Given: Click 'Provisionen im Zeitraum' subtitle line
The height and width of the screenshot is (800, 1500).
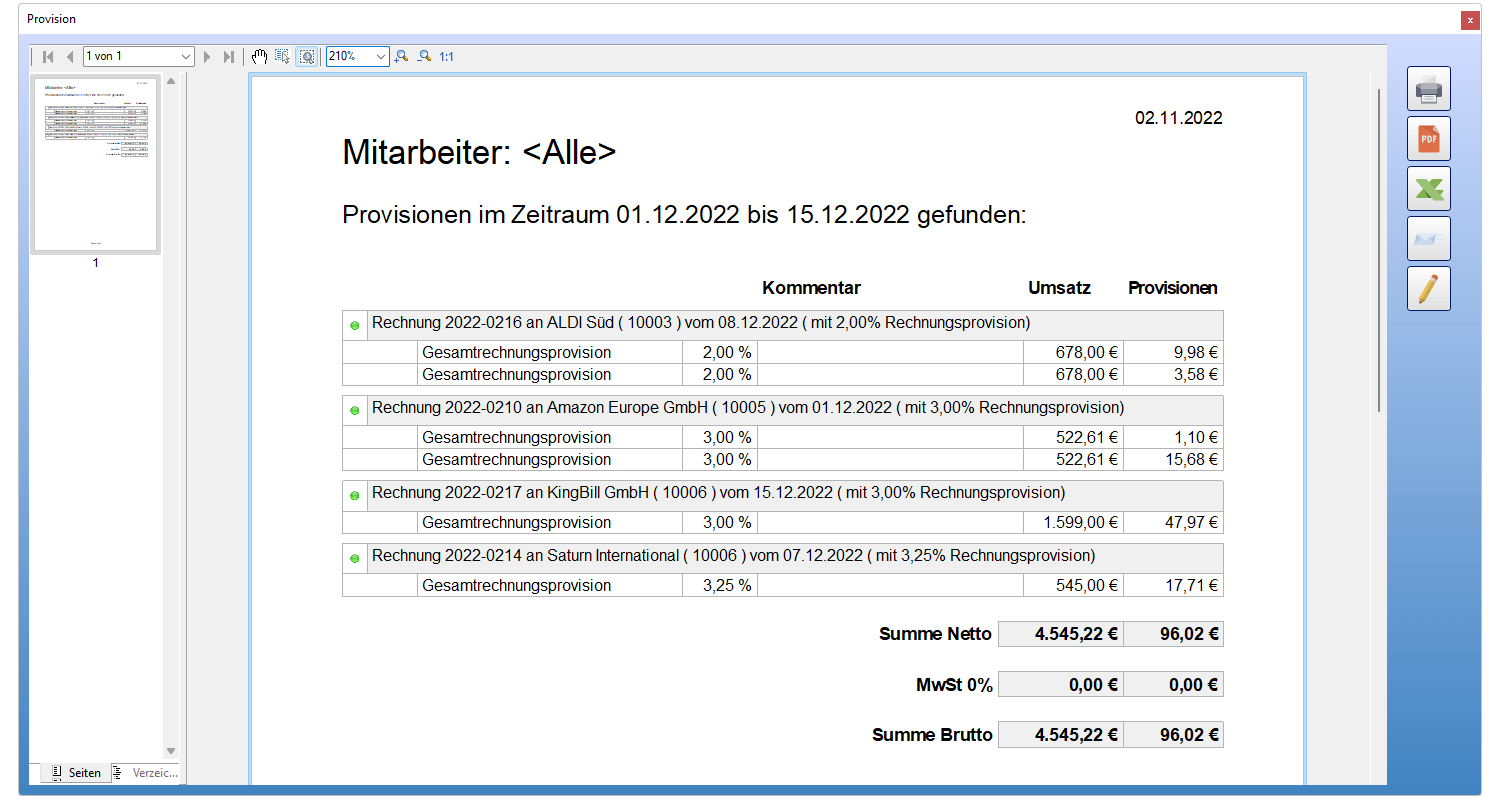Looking at the screenshot, I should click(685, 215).
